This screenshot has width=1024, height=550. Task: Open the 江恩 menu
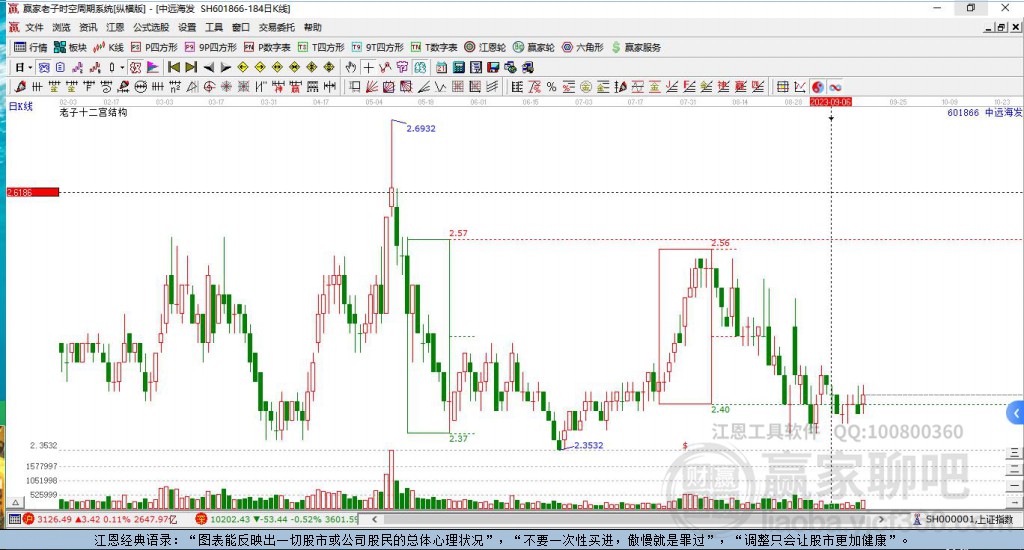115,27
